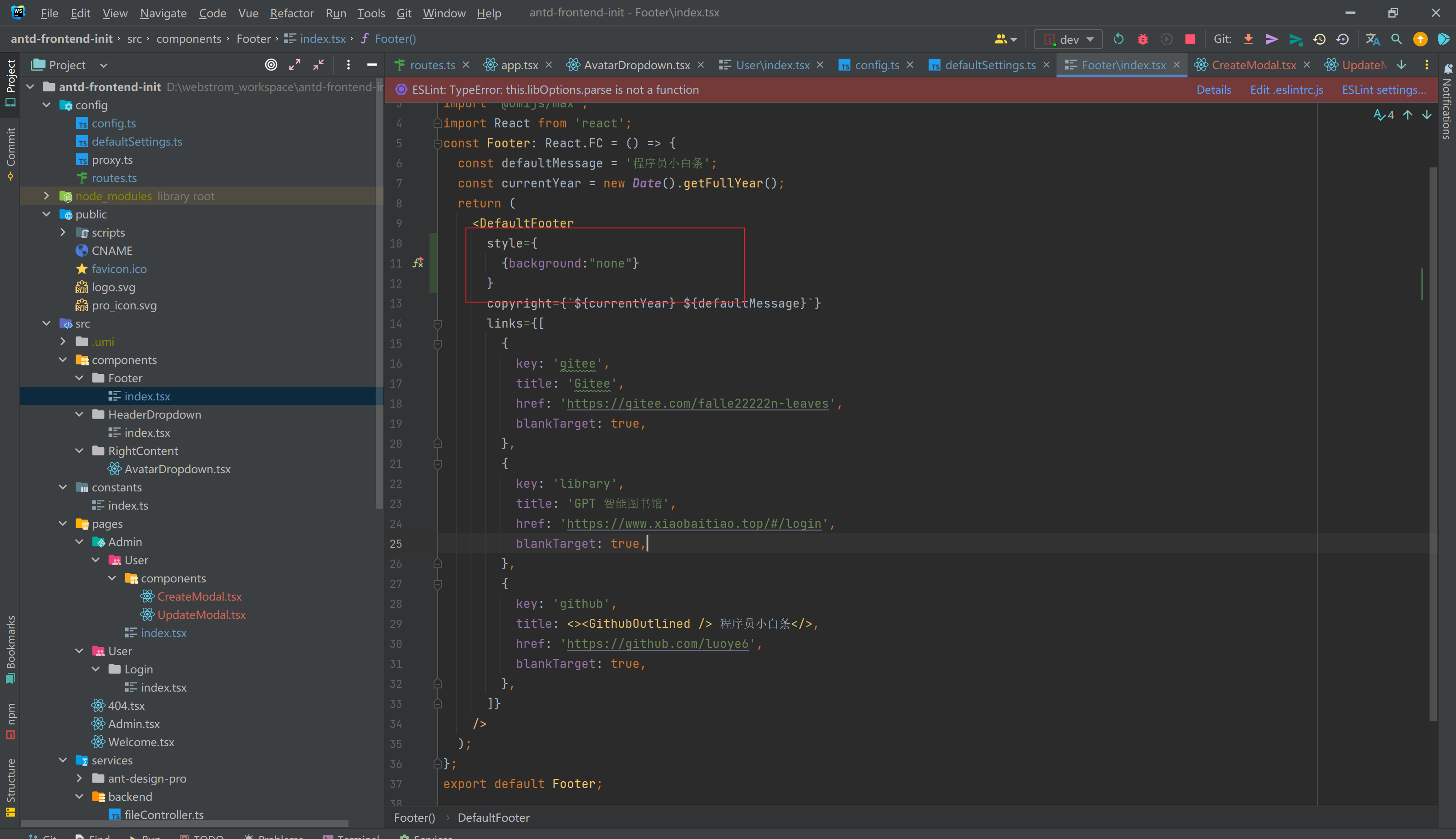Click the gitee.com URL in the code

697,404
